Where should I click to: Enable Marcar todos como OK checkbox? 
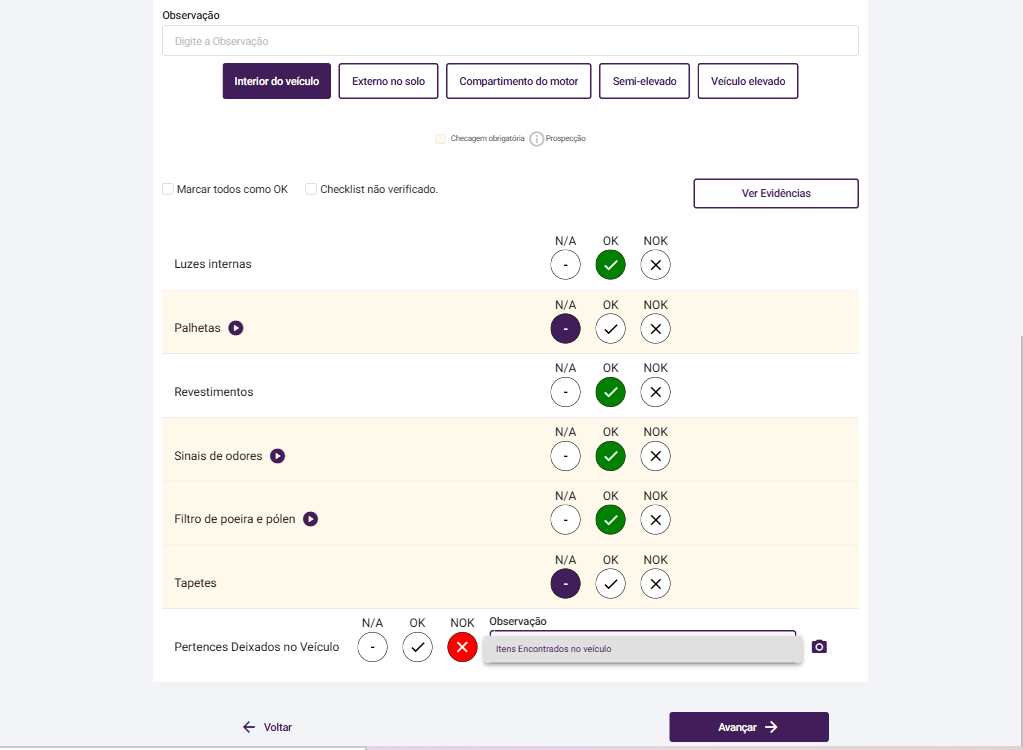(169, 189)
